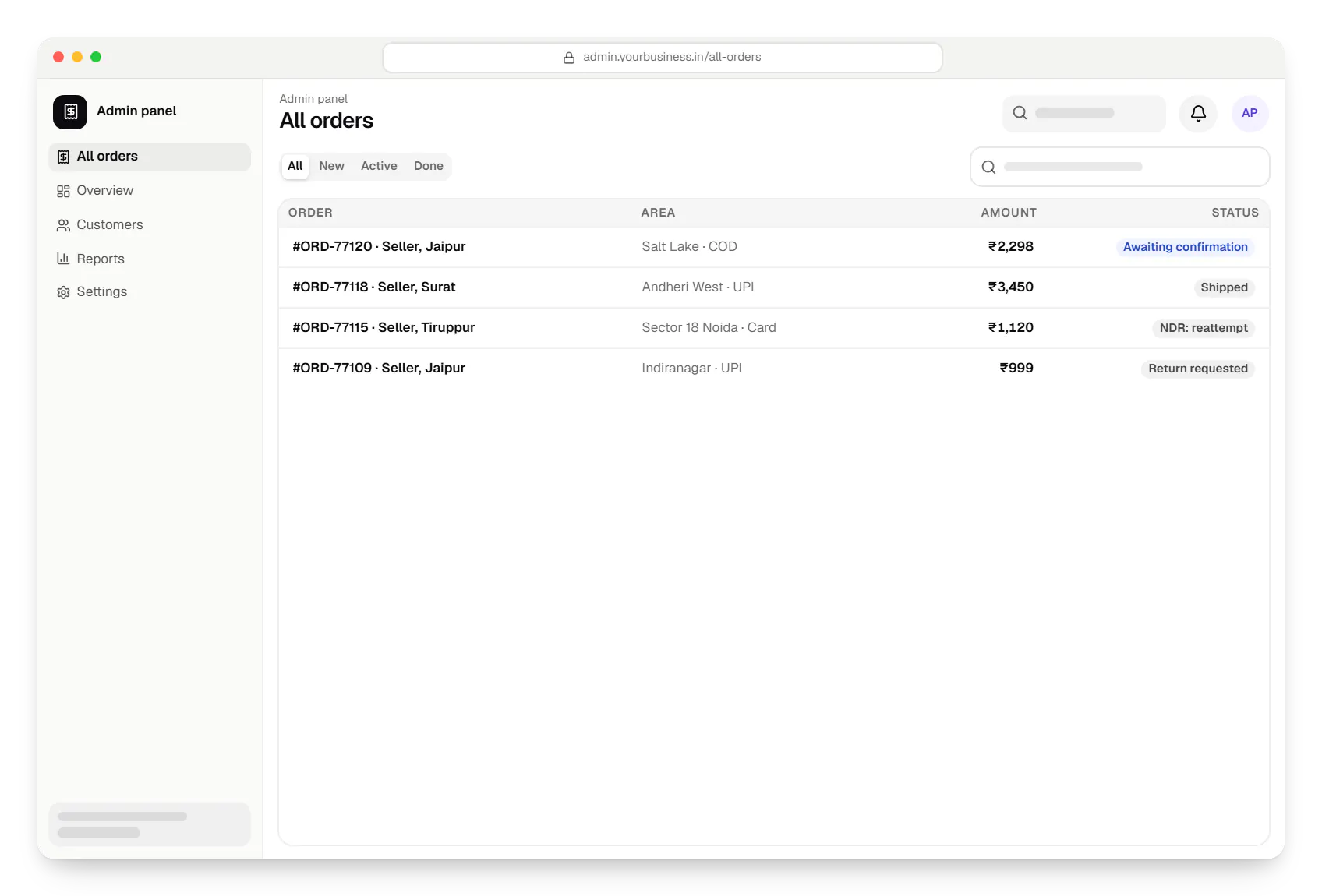Open the Overview page from sidebar

click(150, 191)
